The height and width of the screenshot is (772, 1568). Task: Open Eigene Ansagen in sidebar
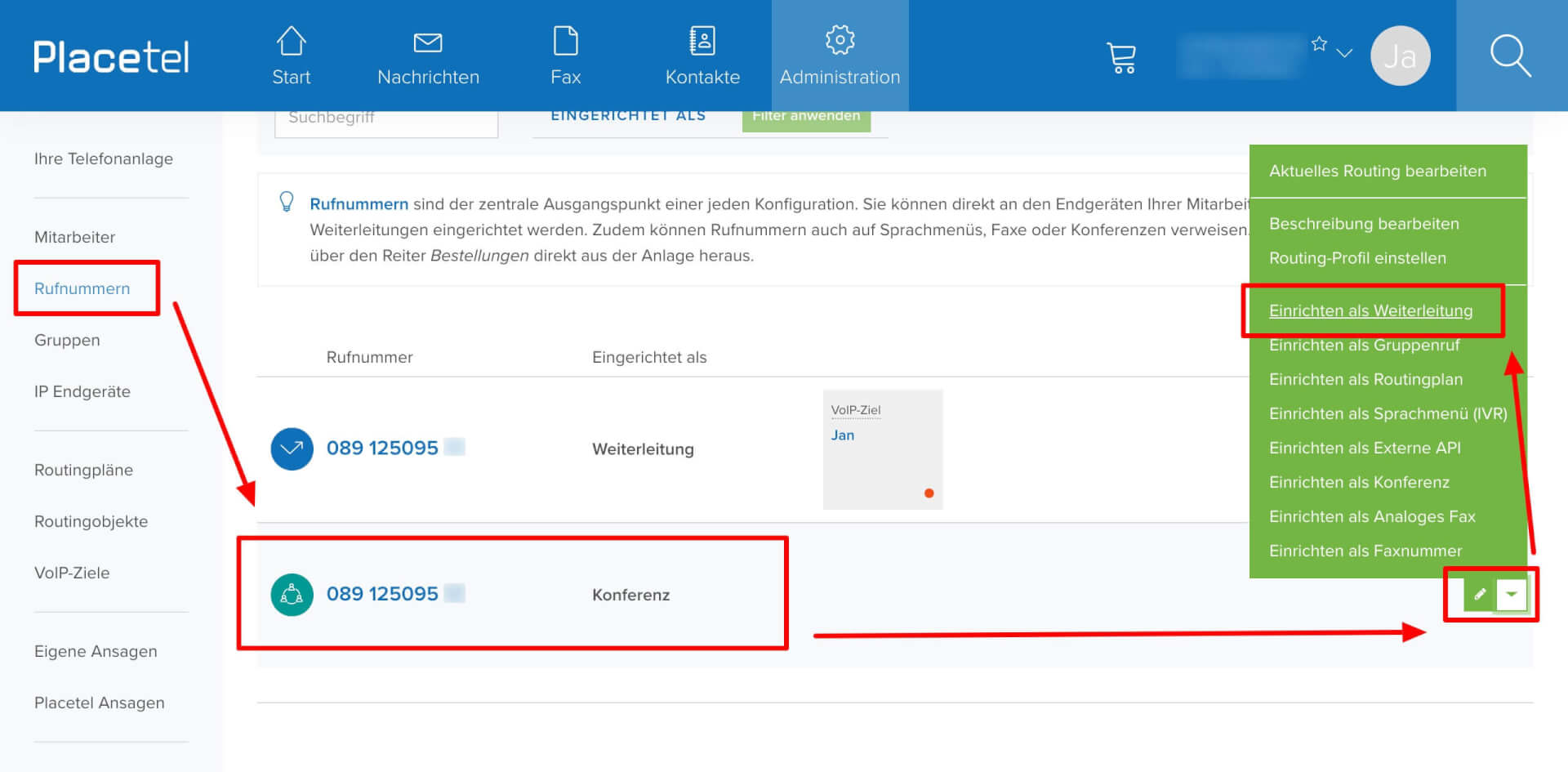(x=96, y=651)
